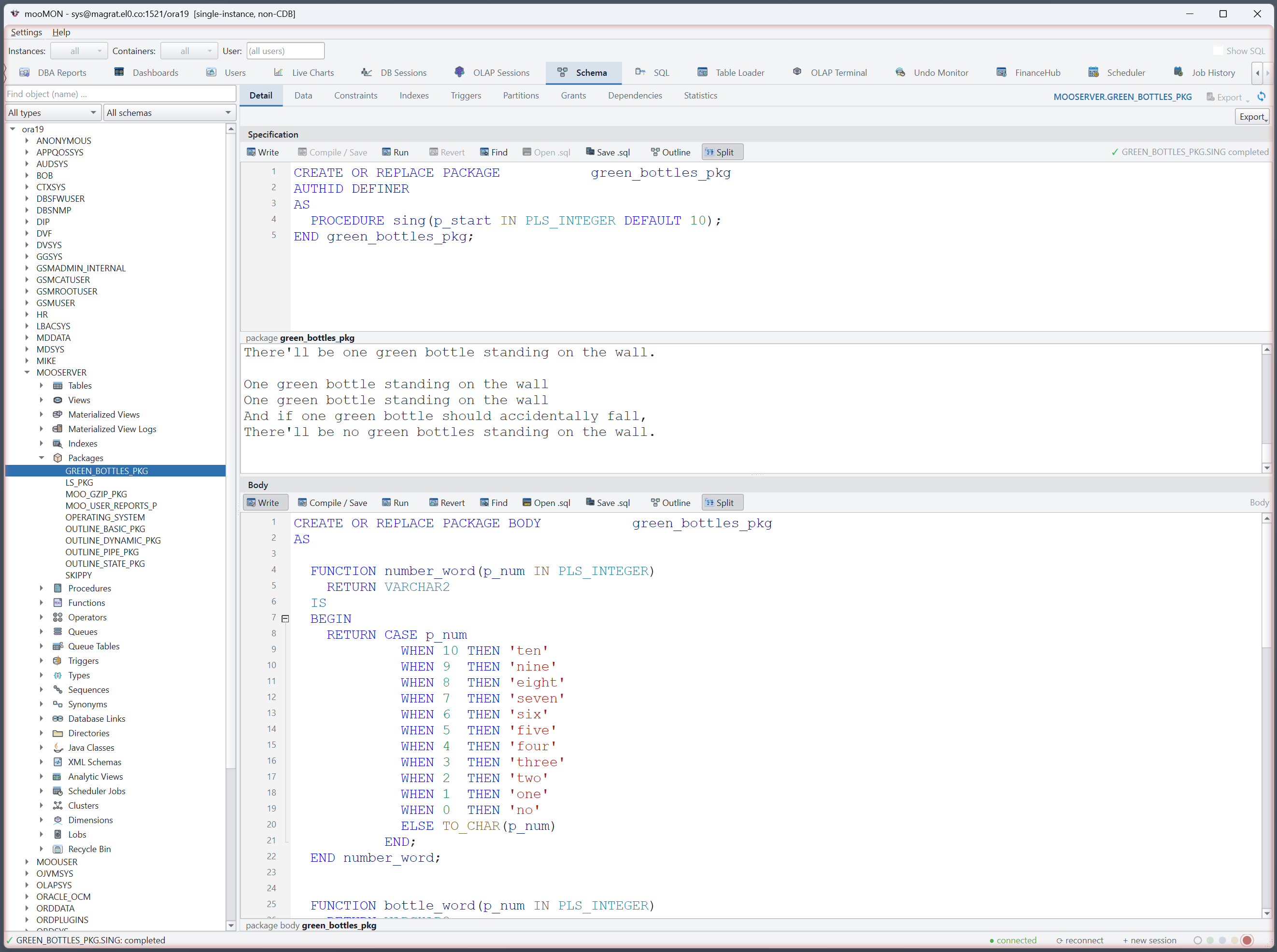Open the Settings menu
The height and width of the screenshot is (952, 1277).
point(27,32)
